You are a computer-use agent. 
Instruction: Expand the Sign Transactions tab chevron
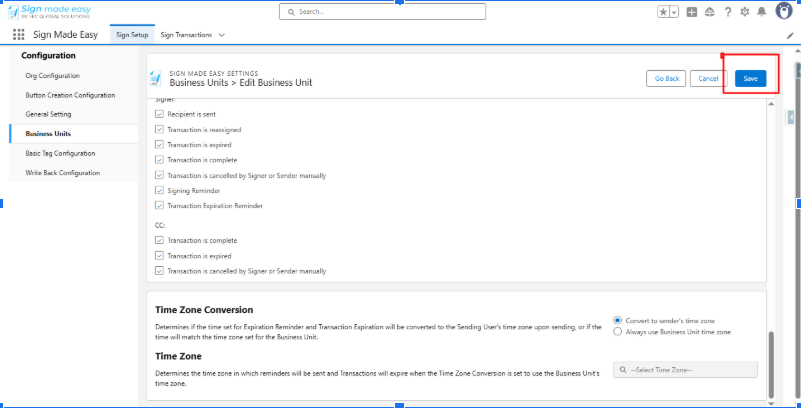(221, 35)
